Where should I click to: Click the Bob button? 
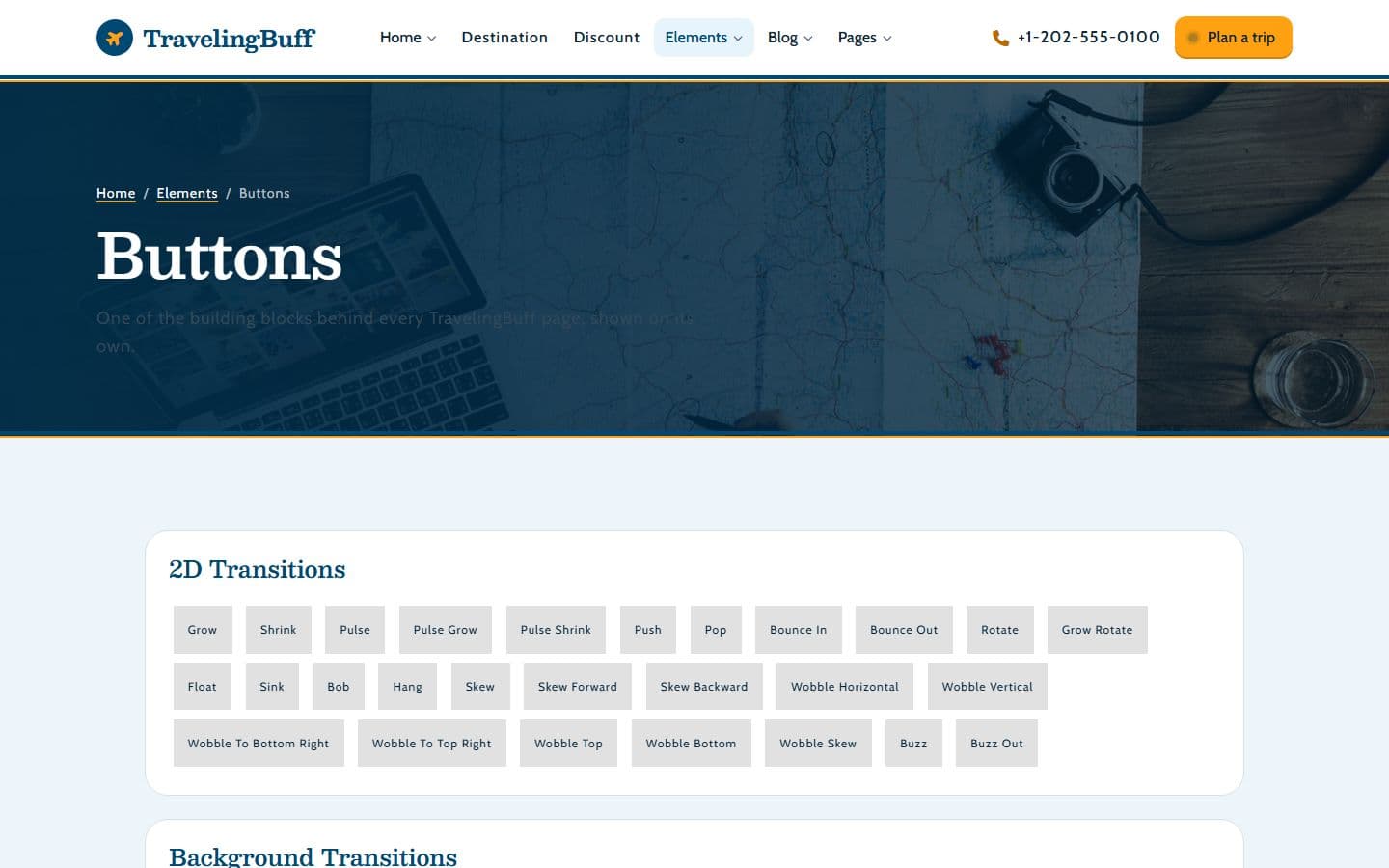tap(339, 687)
